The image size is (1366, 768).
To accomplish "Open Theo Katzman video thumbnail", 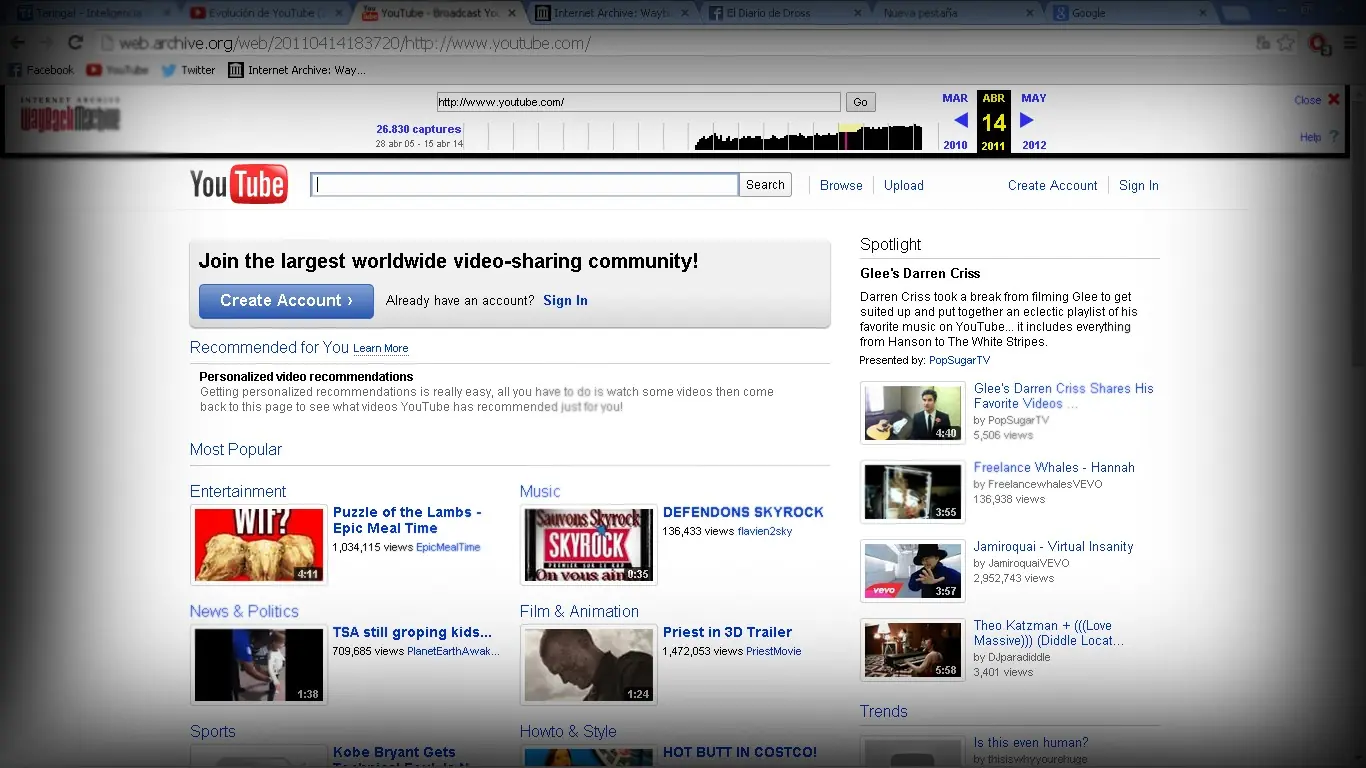I will (912, 649).
